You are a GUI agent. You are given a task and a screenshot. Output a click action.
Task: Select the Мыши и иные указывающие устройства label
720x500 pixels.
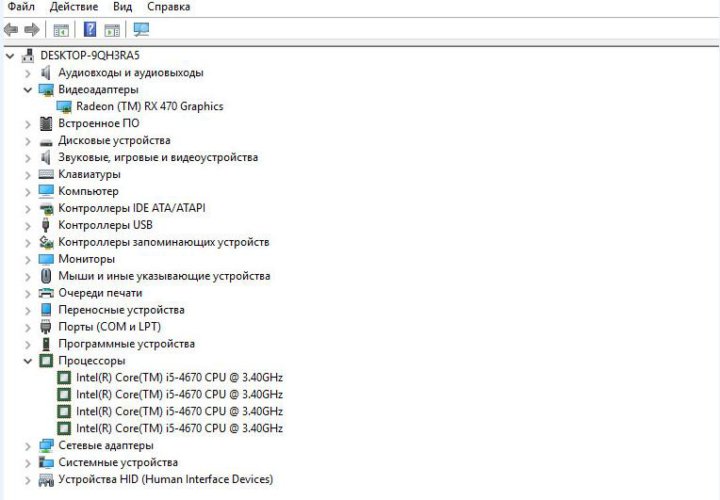(x=164, y=276)
